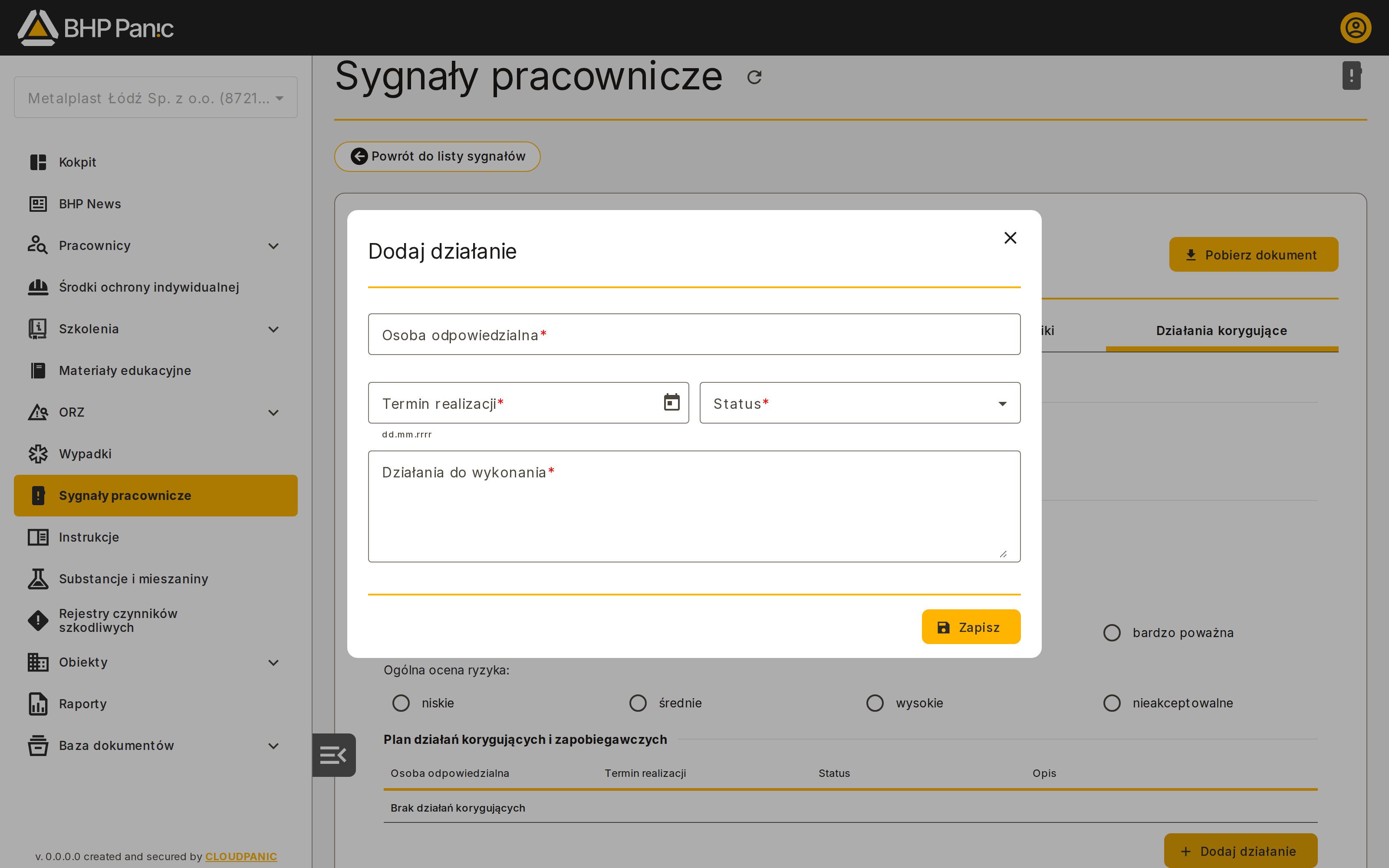Image resolution: width=1389 pixels, height=868 pixels.
Task: Click the hard hat icon for Środki ochrony
Action: tap(38, 287)
